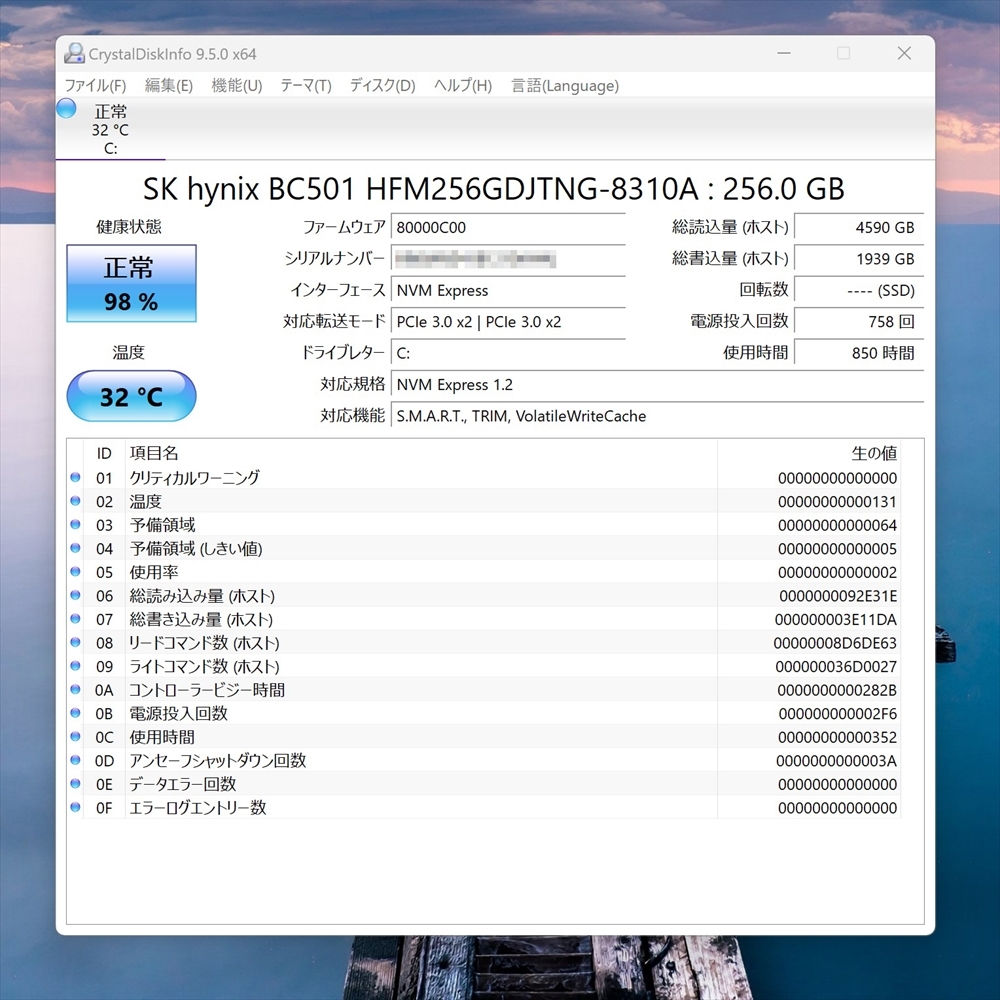Click the blue health status orb for drive C:

(x=66, y=108)
